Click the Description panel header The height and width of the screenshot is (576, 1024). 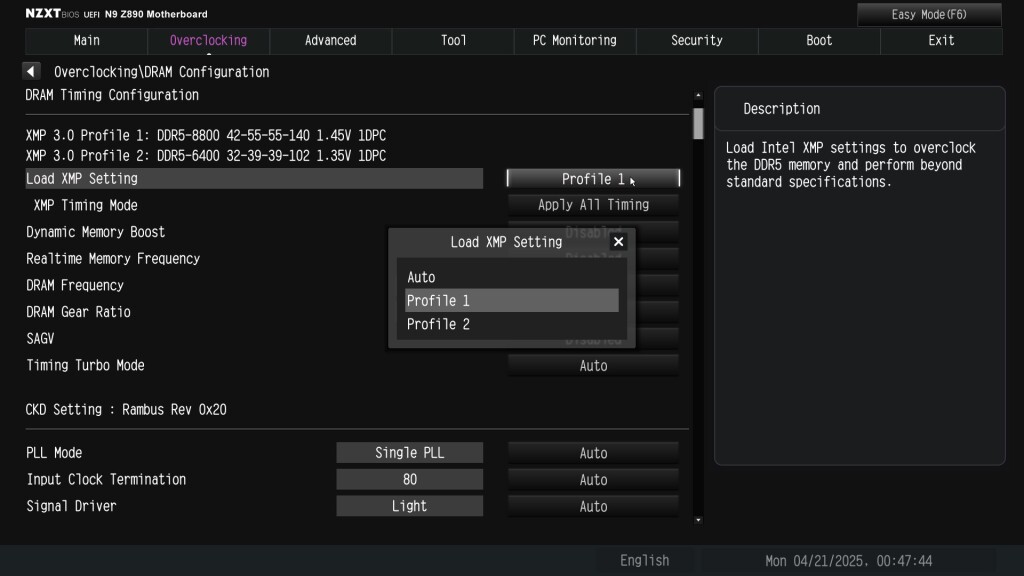tap(781, 109)
